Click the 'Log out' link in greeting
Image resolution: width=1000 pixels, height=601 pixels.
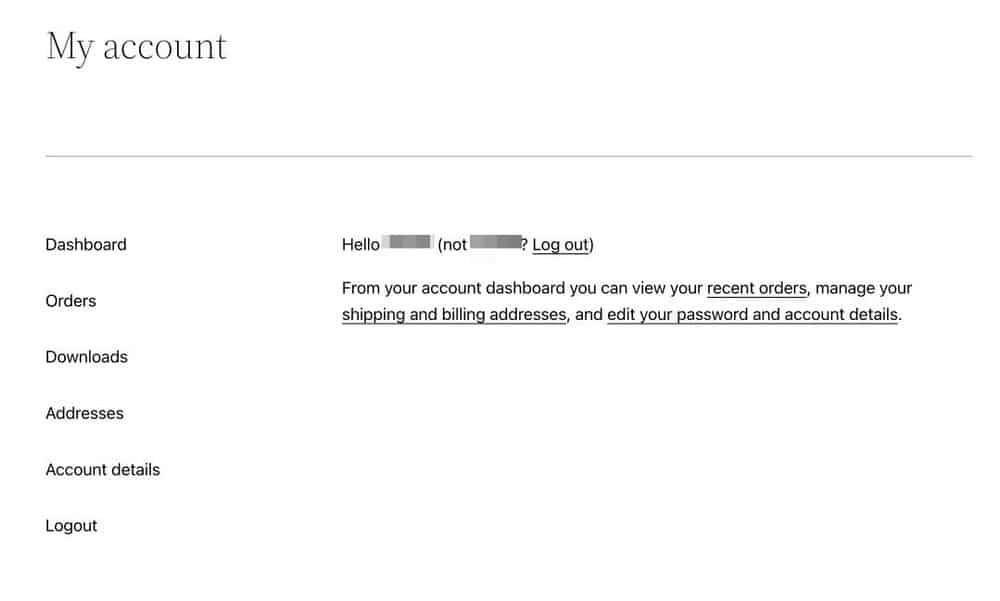pos(560,245)
